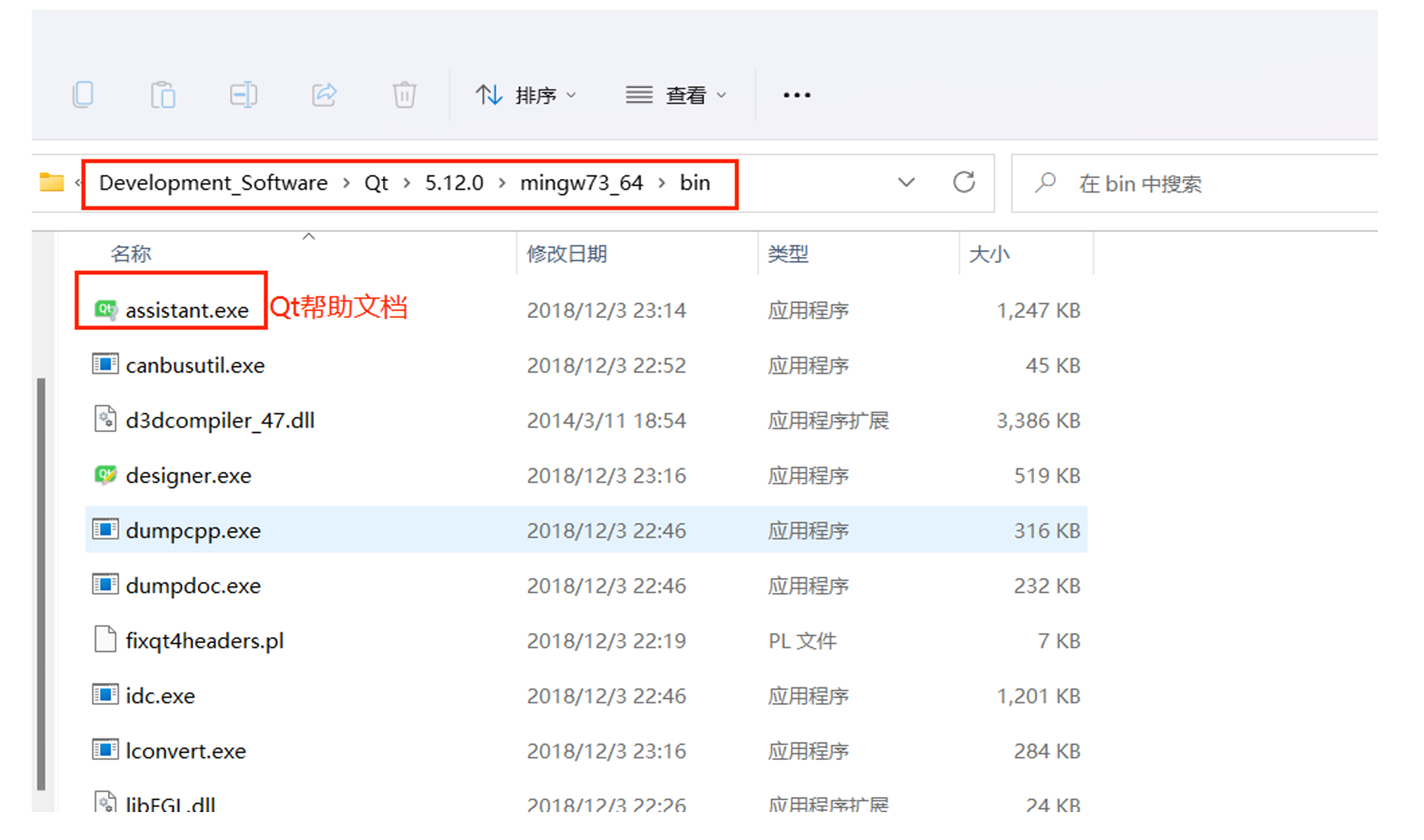Open the three-dot more options menu
1424x840 pixels.
tap(797, 95)
